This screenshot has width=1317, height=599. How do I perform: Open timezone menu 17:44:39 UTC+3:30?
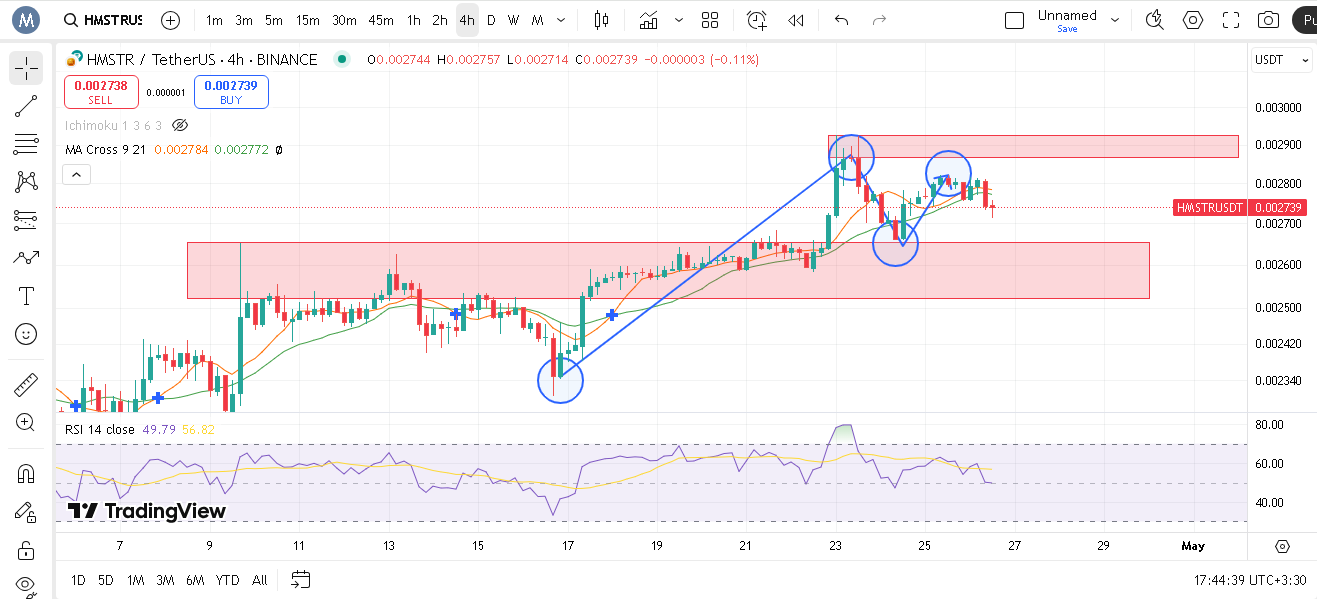point(1250,580)
